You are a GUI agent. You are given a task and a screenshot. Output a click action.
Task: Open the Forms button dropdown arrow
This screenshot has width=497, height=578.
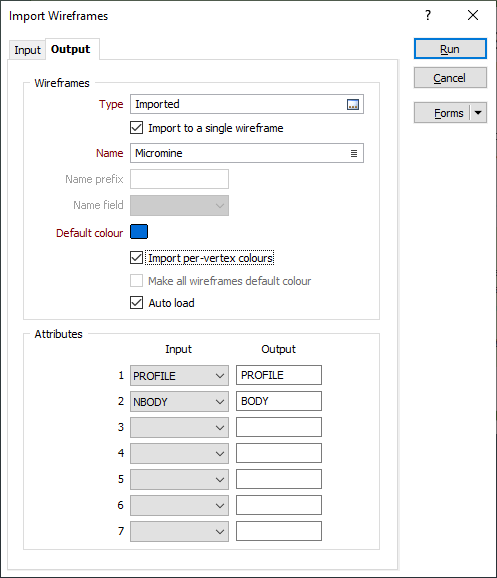click(x=478, y=113)
